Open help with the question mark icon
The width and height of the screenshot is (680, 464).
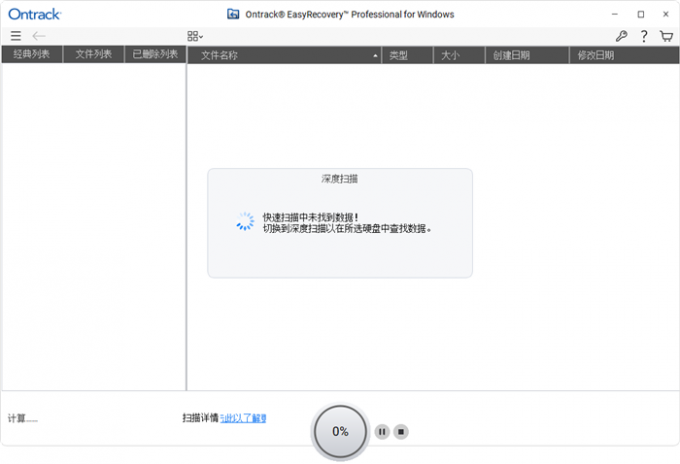click(644, 36)
